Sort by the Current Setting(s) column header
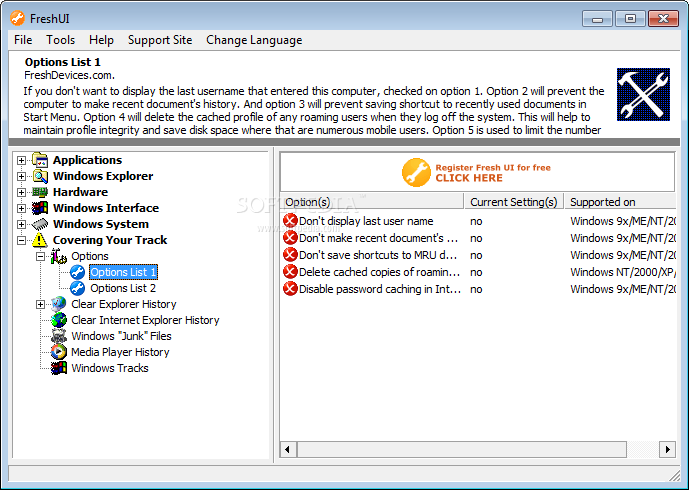The height and width of the screenshot is (490, 689). (513, 202)
